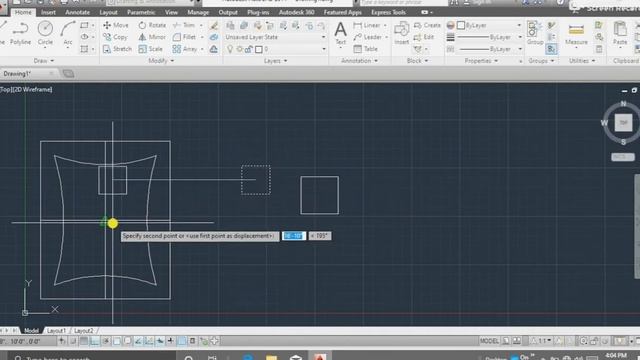
Task: Add a Leader annotation
Action: [367, 37]
